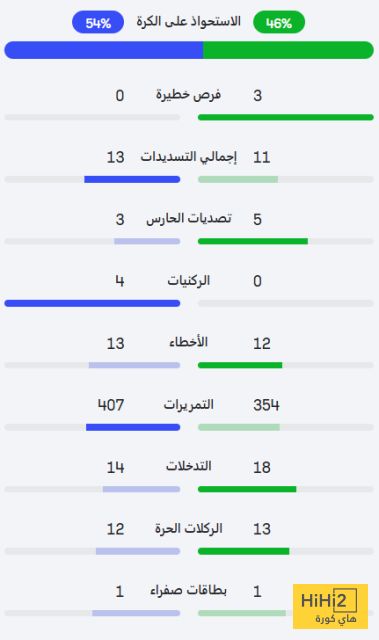The height and width of the screenshot is (640, 379).
Task: Click the green bar under تصديات الحارس
Action: pyautogui.click(x=253, y=242)
